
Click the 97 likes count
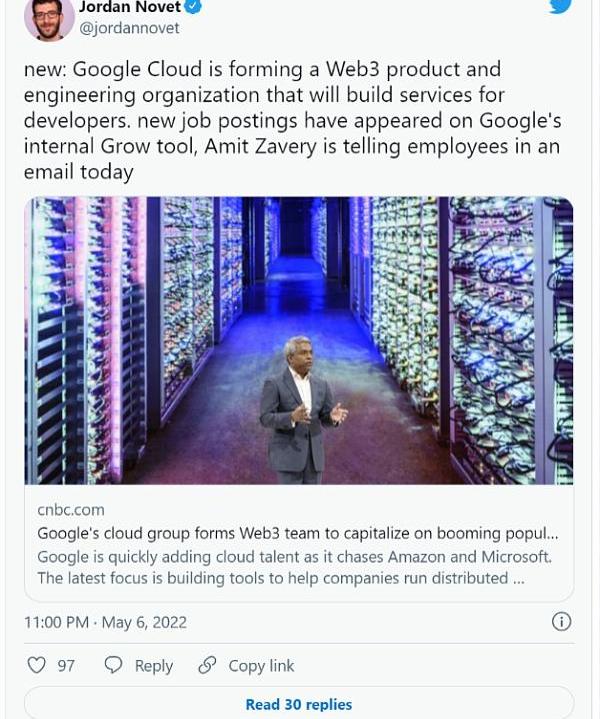point(66,665)
